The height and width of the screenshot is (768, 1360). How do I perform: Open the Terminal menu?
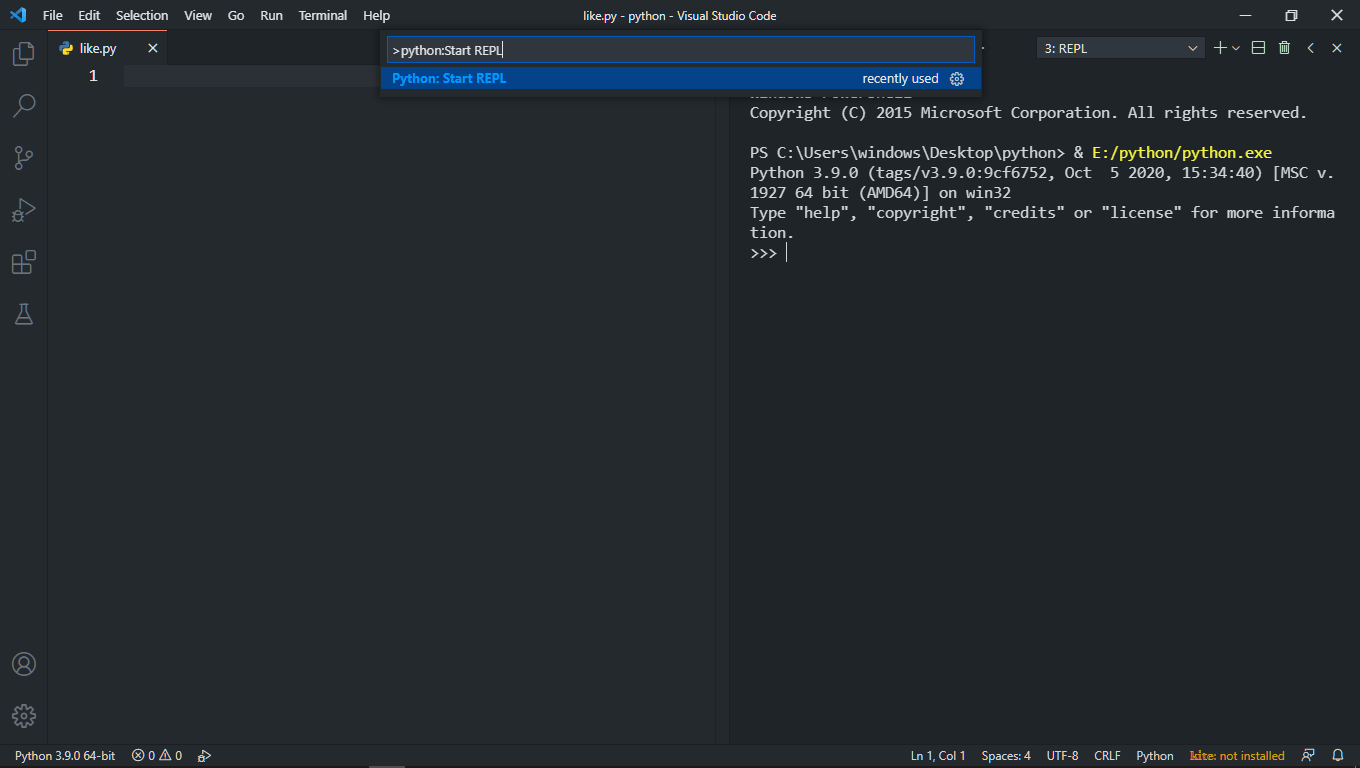(x=323, y=15)
